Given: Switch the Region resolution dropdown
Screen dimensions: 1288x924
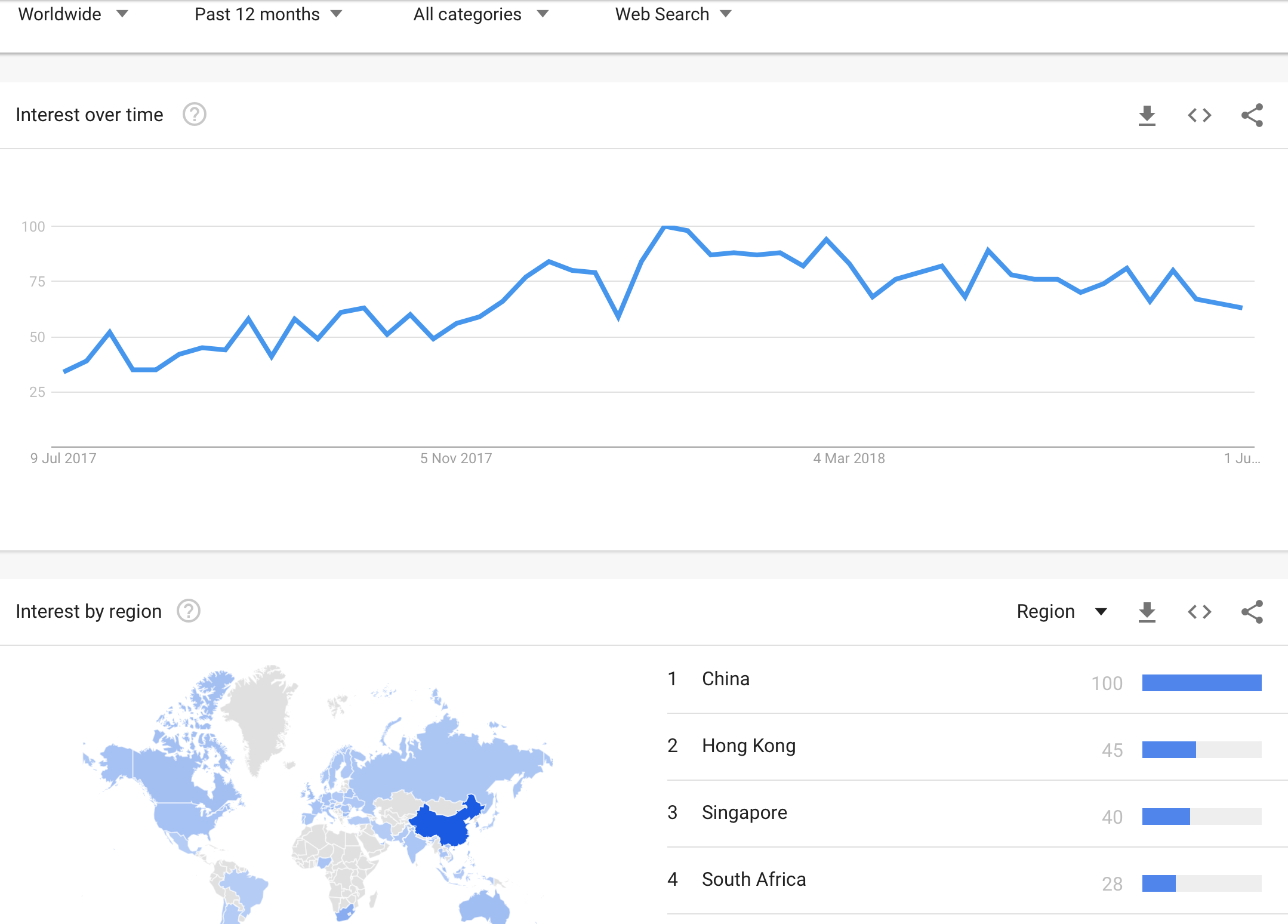Looking at the screenshot, I should coord(1061,612).
